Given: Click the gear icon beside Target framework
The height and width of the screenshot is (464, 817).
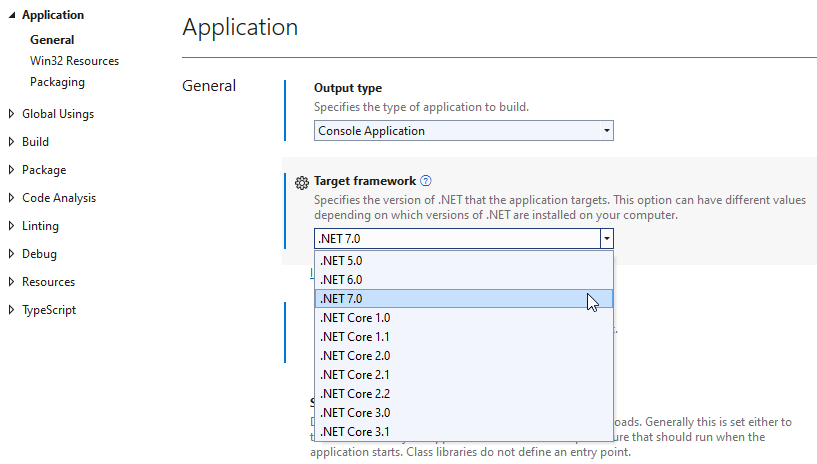Looking at the screenshot, I should point(302,183).
